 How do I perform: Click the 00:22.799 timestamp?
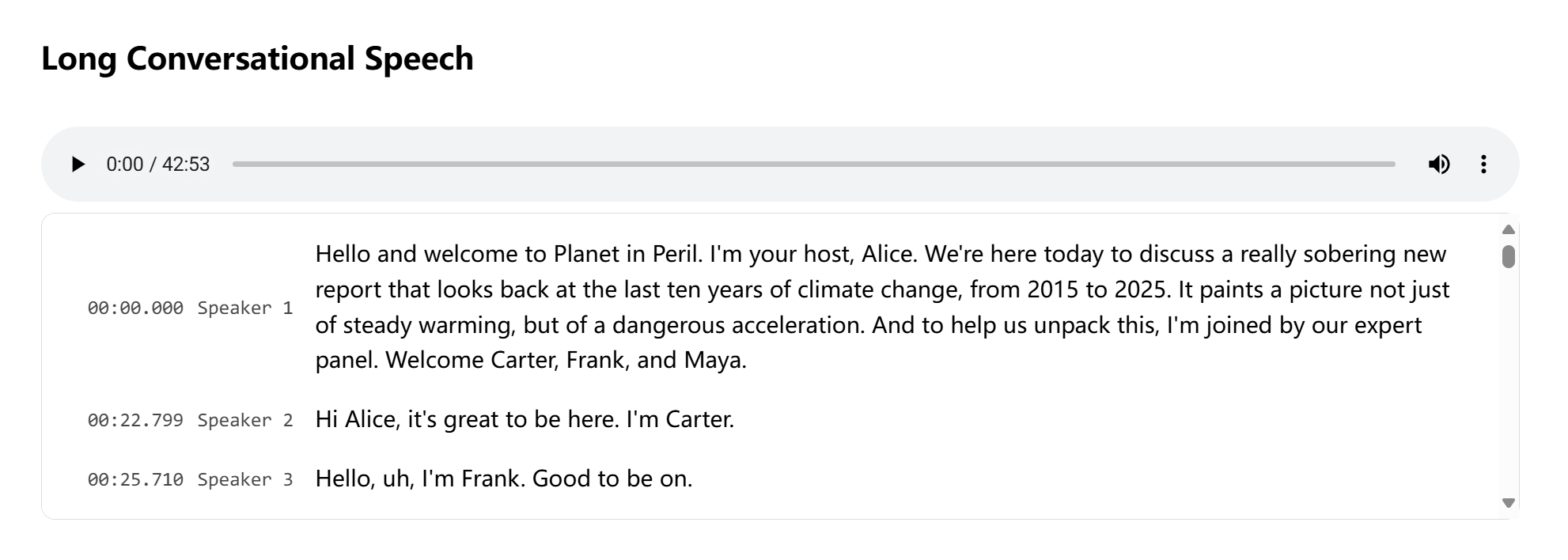pos(135,420)
